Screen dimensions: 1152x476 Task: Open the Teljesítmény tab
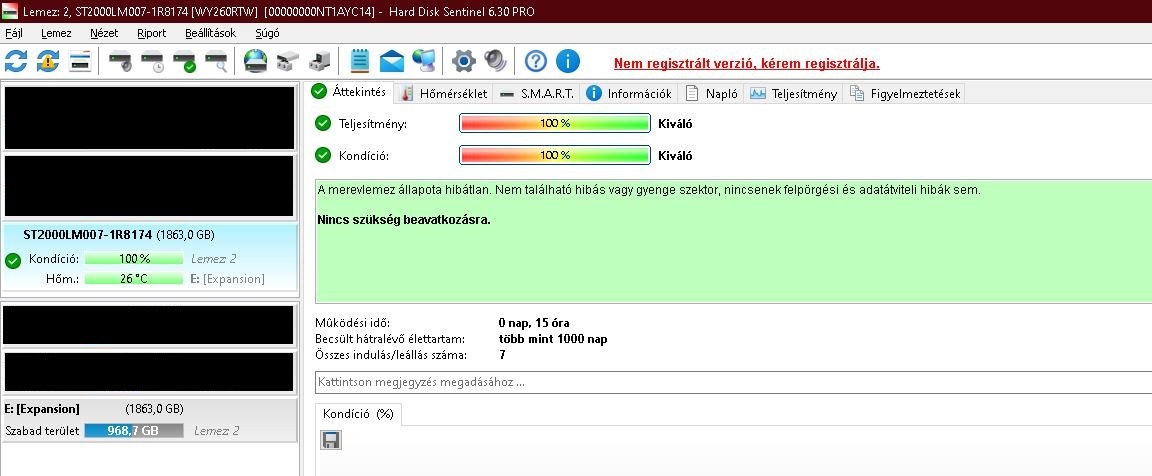793,93
